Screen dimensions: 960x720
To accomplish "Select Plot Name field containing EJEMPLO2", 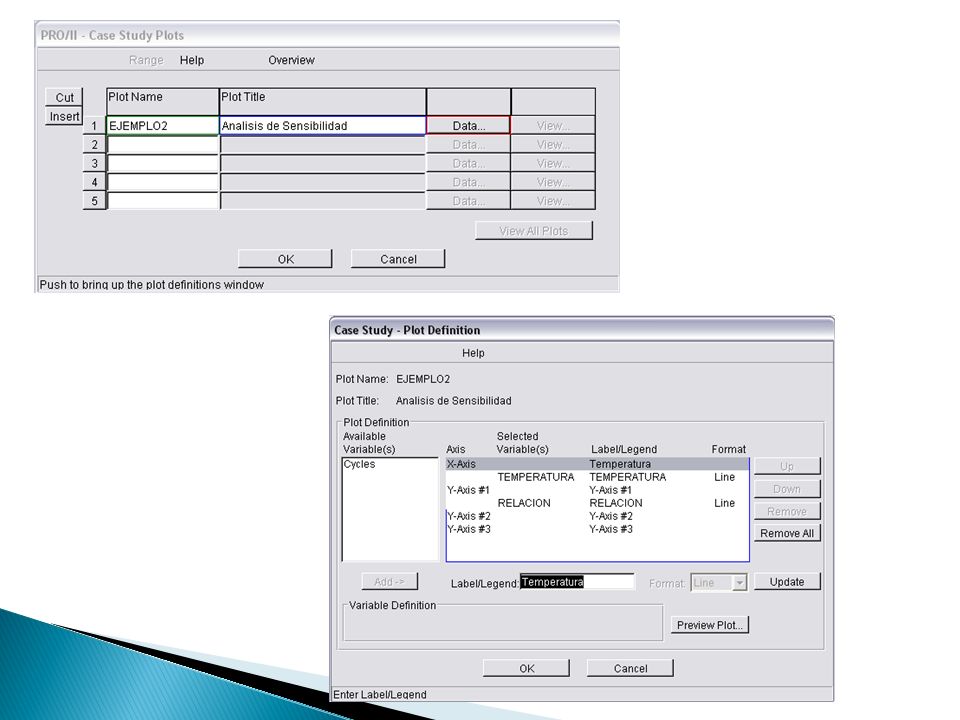I will pos(162,126).
